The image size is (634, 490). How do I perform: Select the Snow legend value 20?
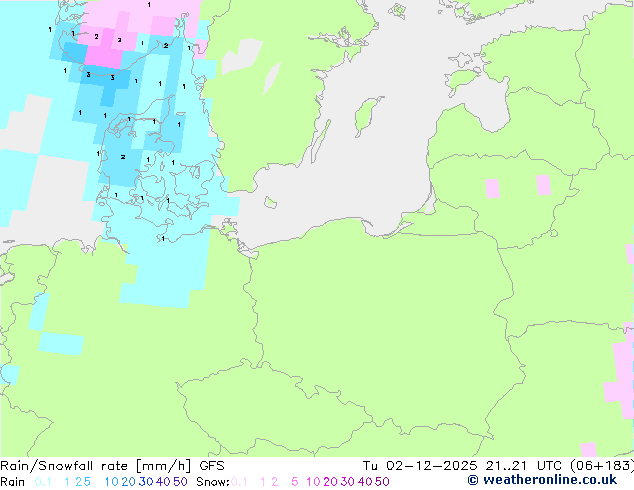(x=330, y=482)
